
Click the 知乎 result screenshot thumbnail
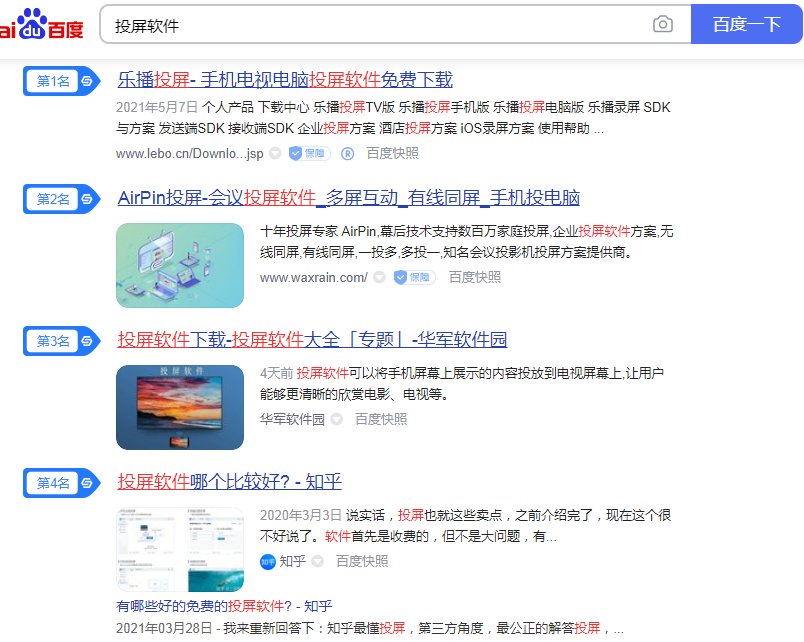pos(180,549)
